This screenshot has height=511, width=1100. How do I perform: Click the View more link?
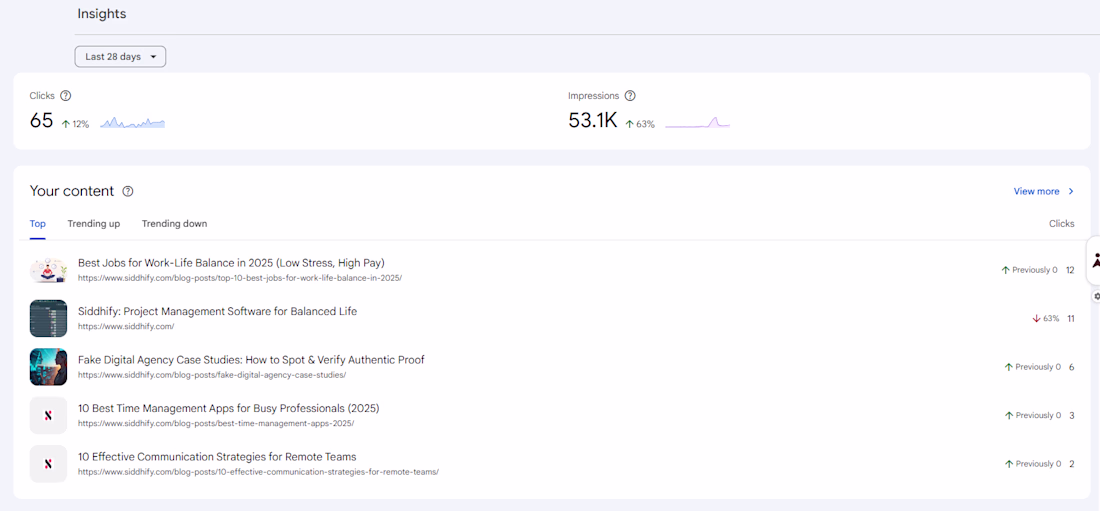[x=1036, y=191]
